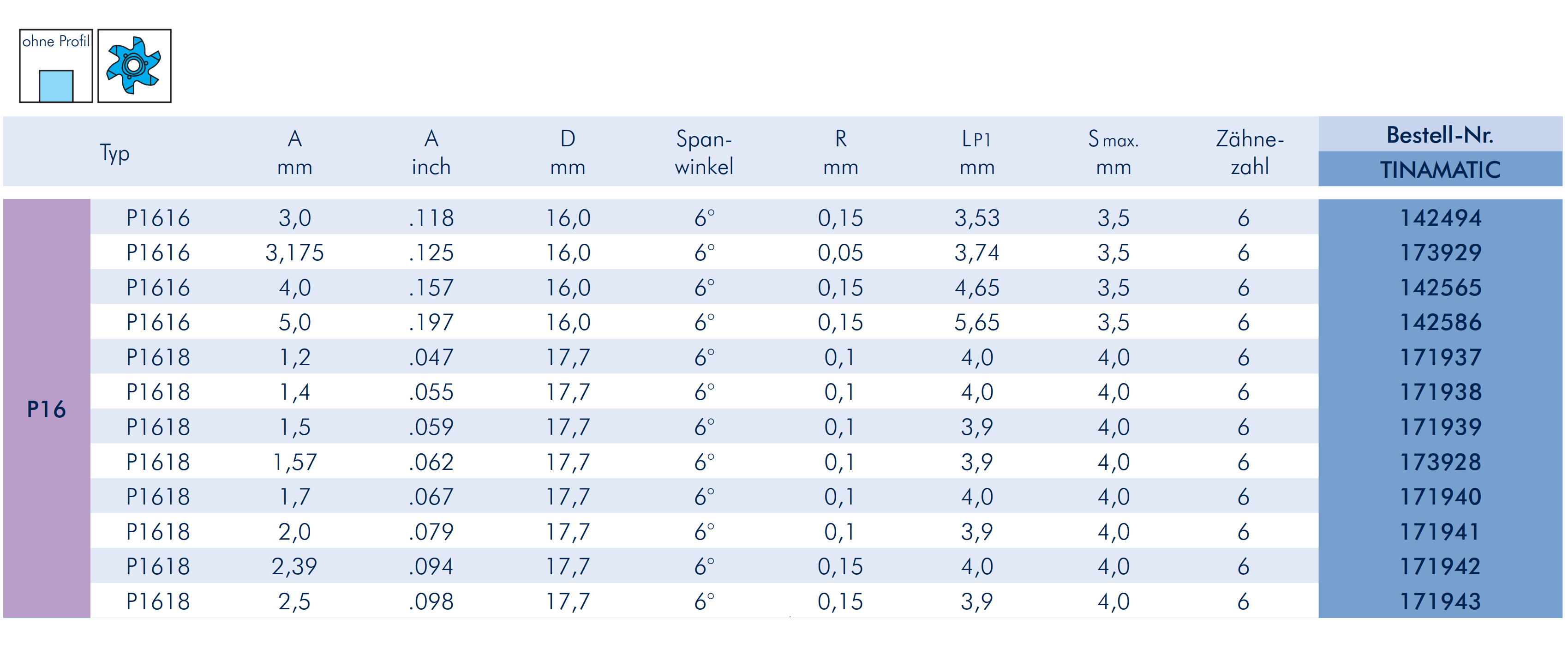Viewport: 1568px width, 661px height.
Task: Click the 'ohne Profil' square profile icon
Action: click(x=56, y=66)
